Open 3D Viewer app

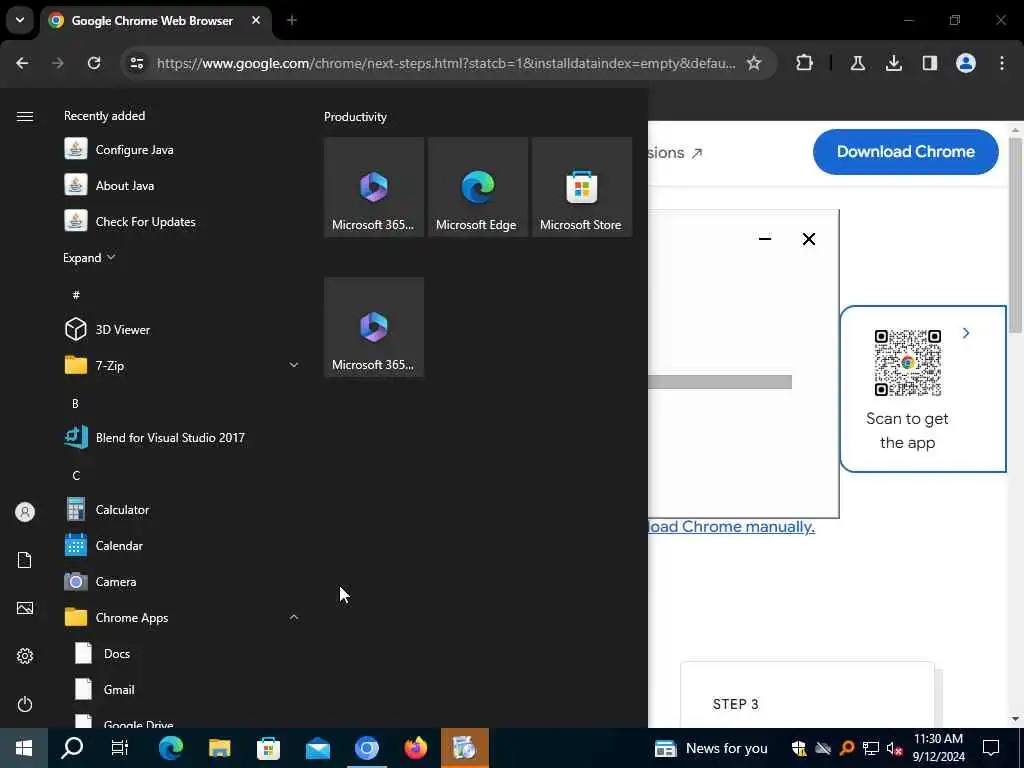[181, 329]
